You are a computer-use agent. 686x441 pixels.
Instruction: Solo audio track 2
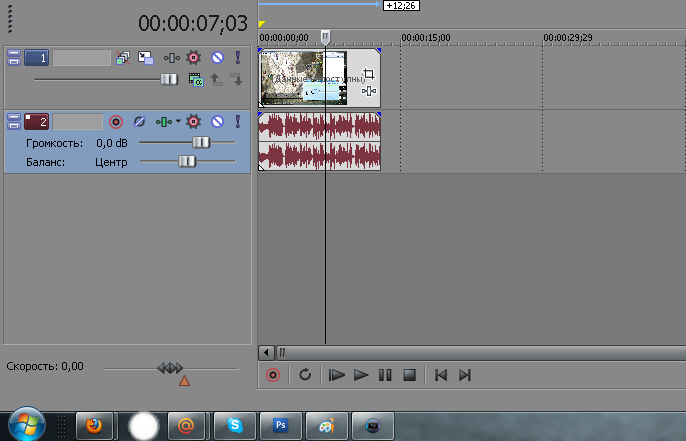coord(237,121)
